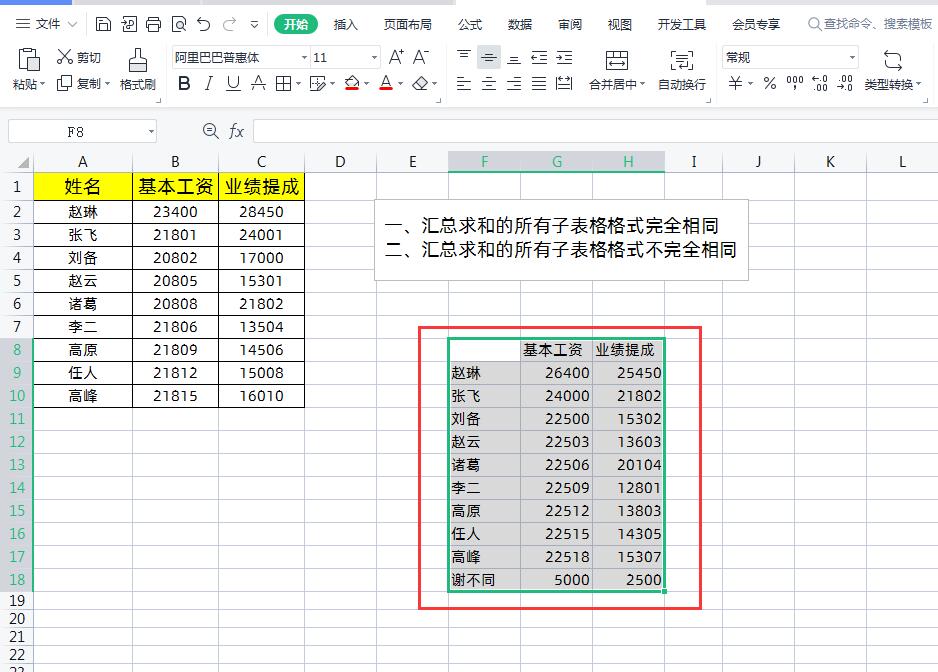Open the 开发工具 tab

point(682,25)
